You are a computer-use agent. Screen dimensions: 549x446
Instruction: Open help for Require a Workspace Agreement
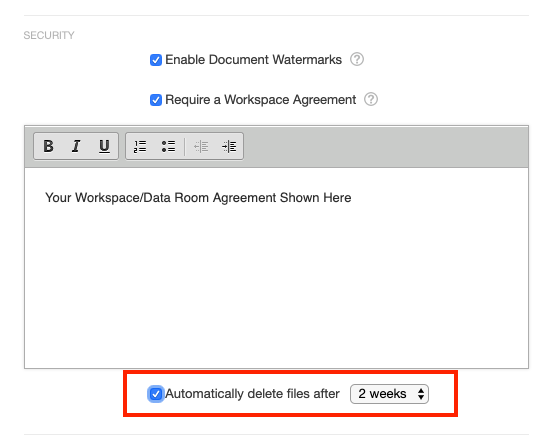371,99
